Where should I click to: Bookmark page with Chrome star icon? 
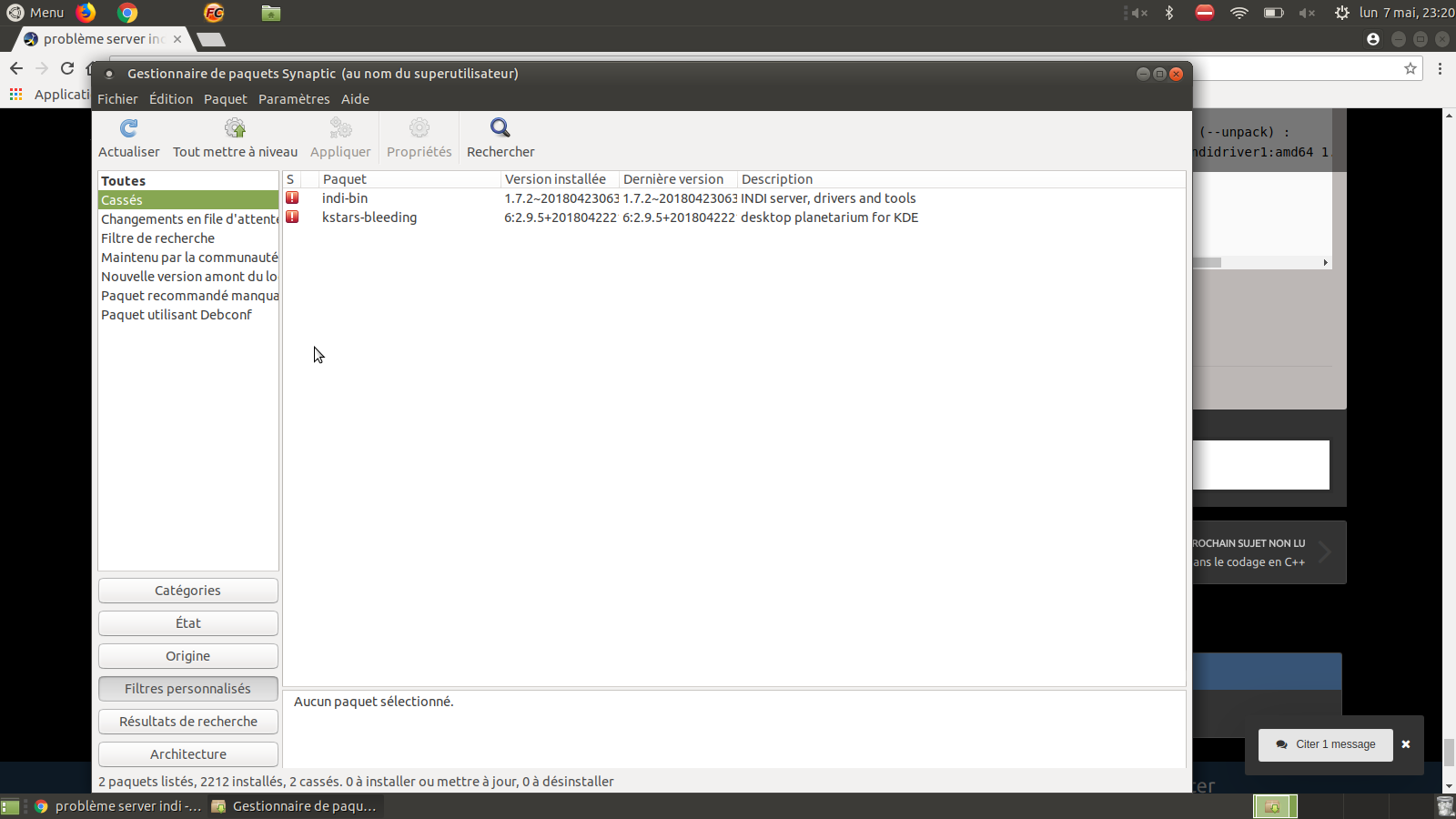[1410, 68]
